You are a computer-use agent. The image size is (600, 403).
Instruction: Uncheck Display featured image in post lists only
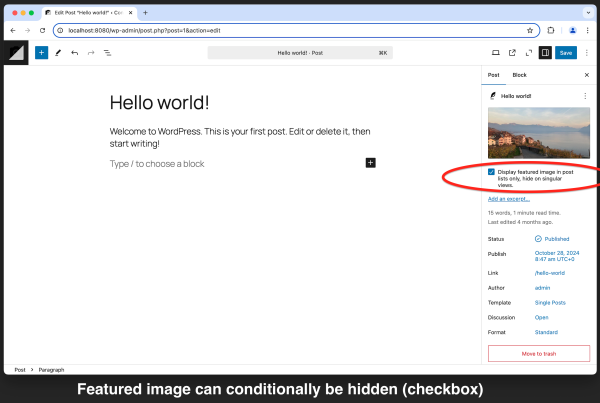[492, 172]
